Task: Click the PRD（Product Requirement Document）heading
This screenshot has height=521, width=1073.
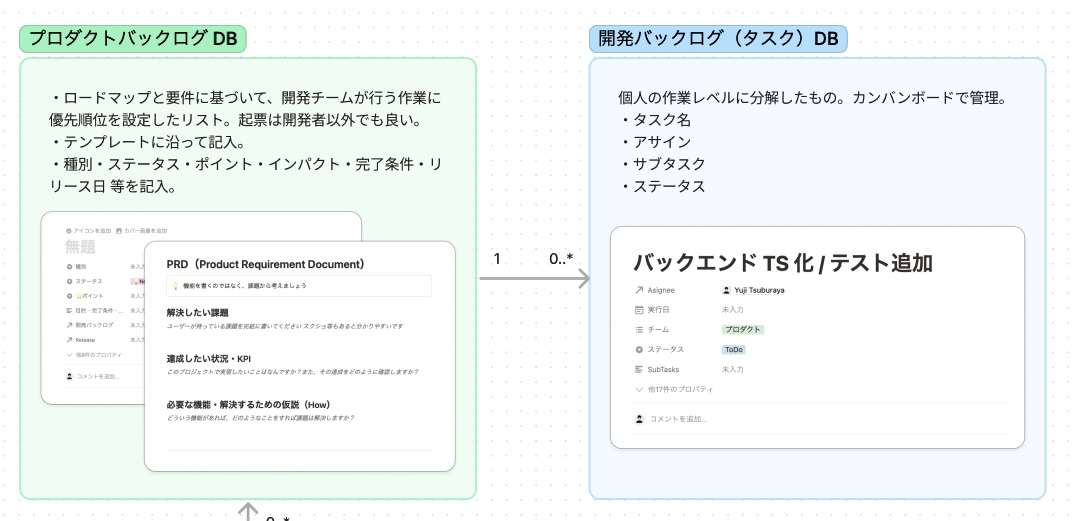Action: pyautogui.click(x=266, y=264)
